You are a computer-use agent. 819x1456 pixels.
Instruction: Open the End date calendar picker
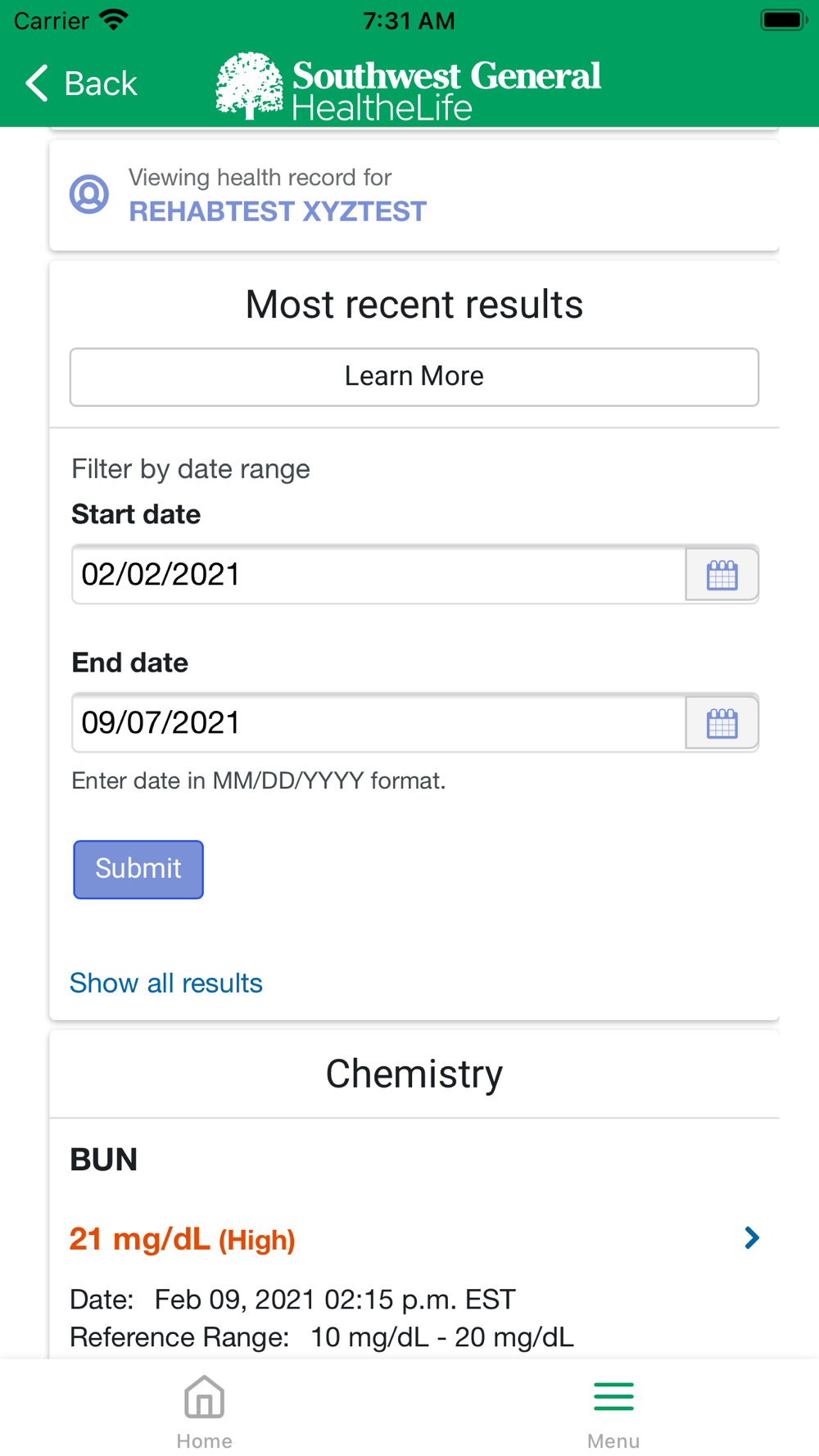pyautogui.click(x=722, y=723)
